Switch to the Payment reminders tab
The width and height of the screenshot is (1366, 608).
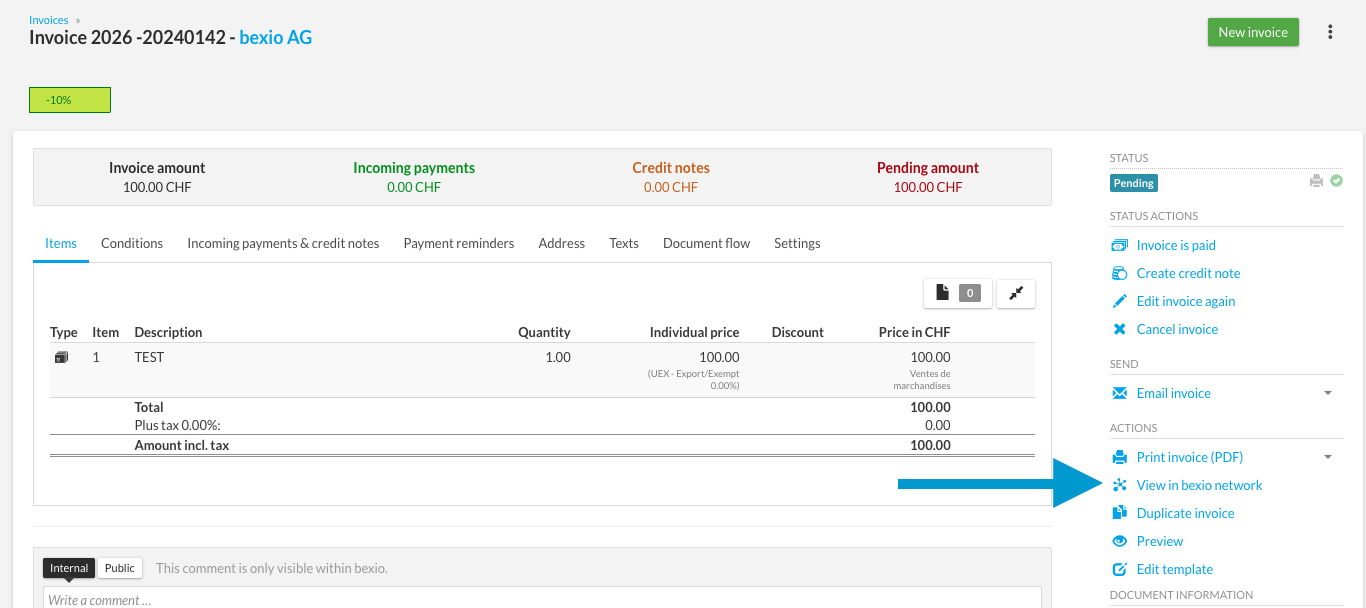459,243
